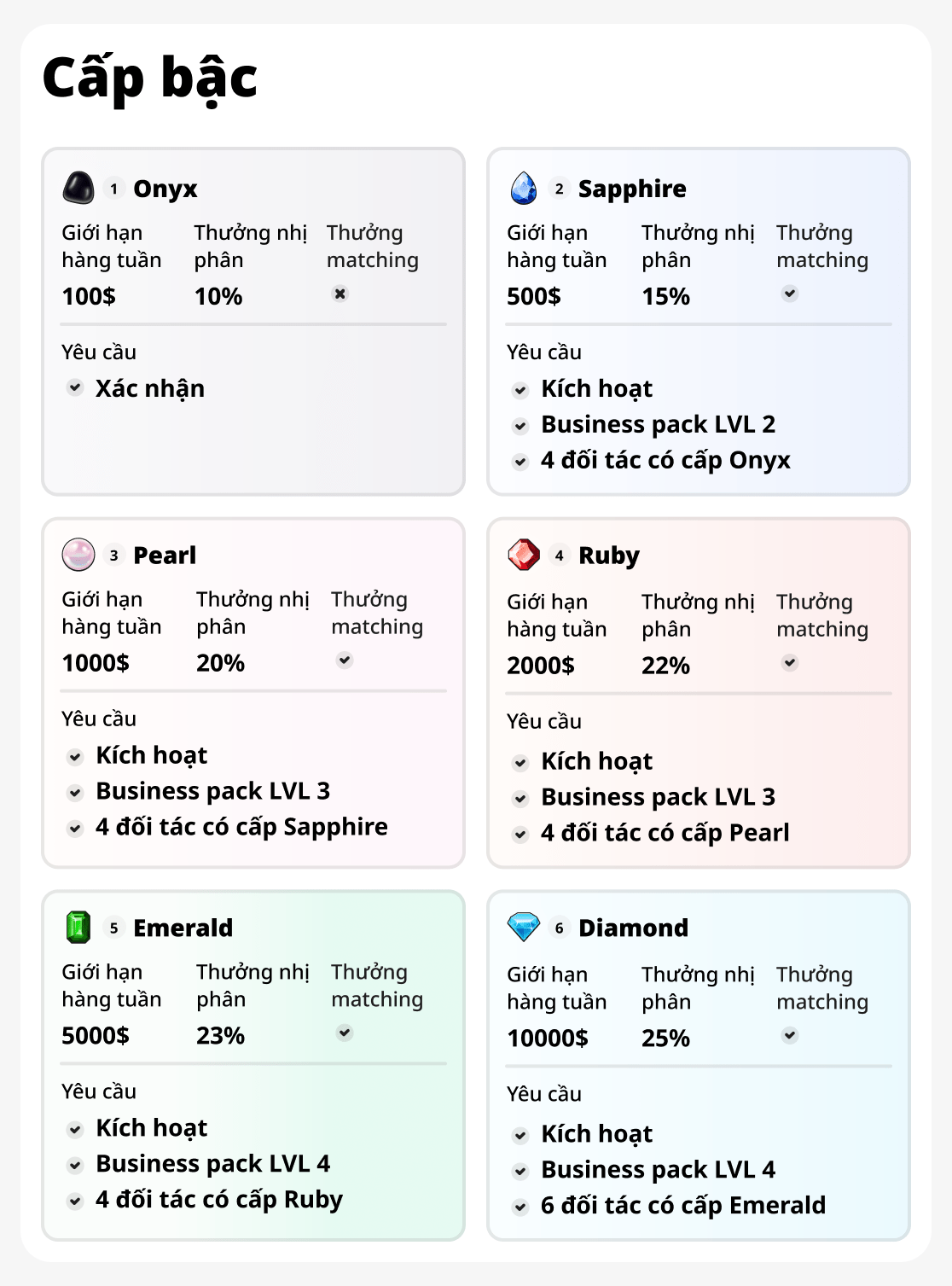Click the pink Pearl gem icon
Image resolution: width=952 pixels, height=1286 pixels.
[78, 555]
